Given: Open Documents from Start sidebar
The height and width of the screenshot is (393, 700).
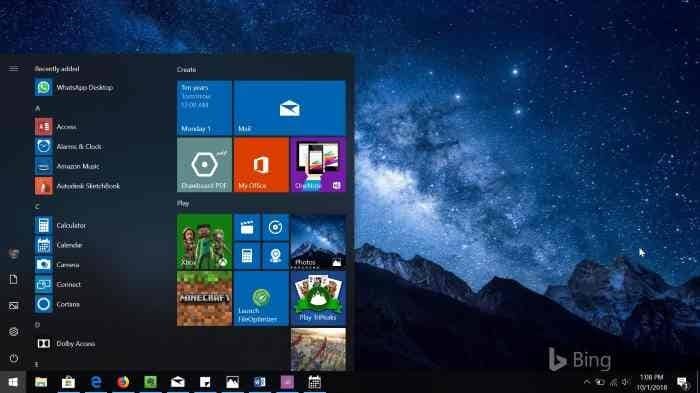Looking at the screenshot, I should tap(13, 280).
